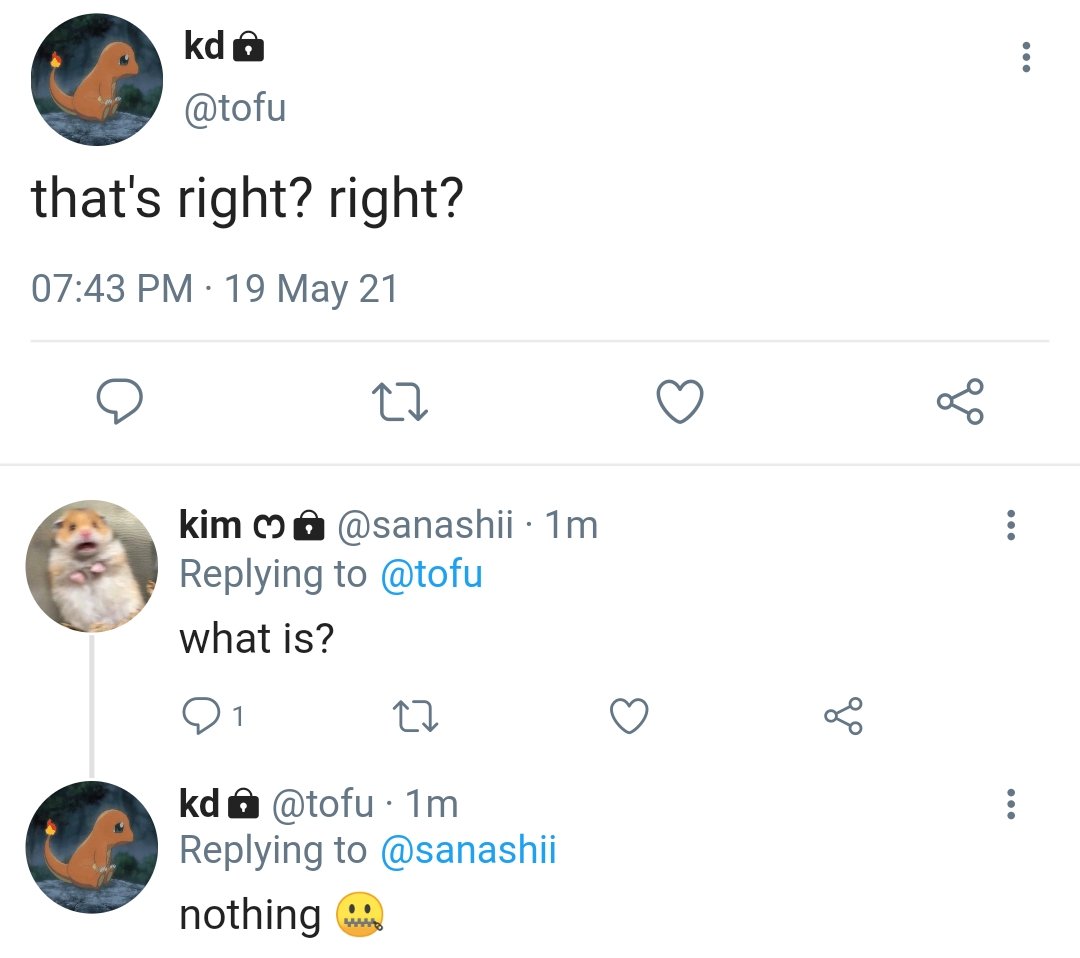
Task: Reply to kim's "what is?" tweet
Action: point(201,716)
